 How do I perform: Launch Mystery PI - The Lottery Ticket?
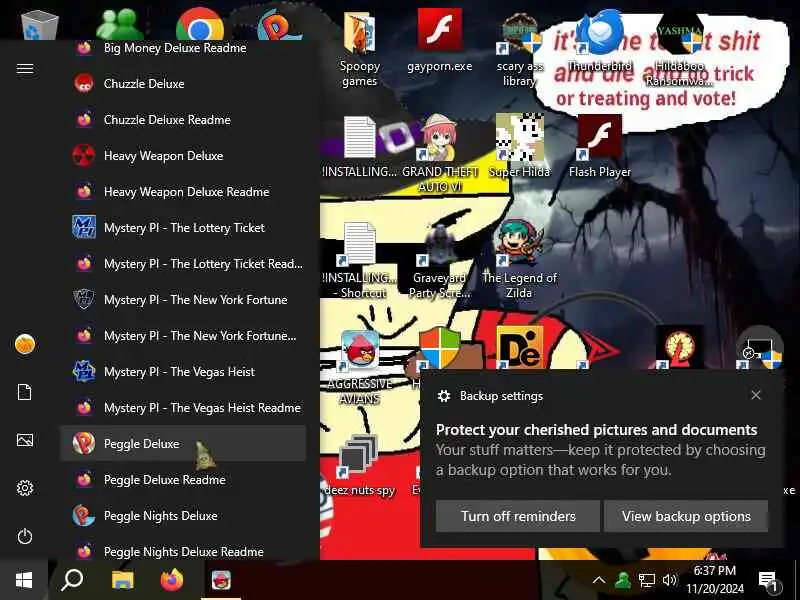tap(183, 228)
